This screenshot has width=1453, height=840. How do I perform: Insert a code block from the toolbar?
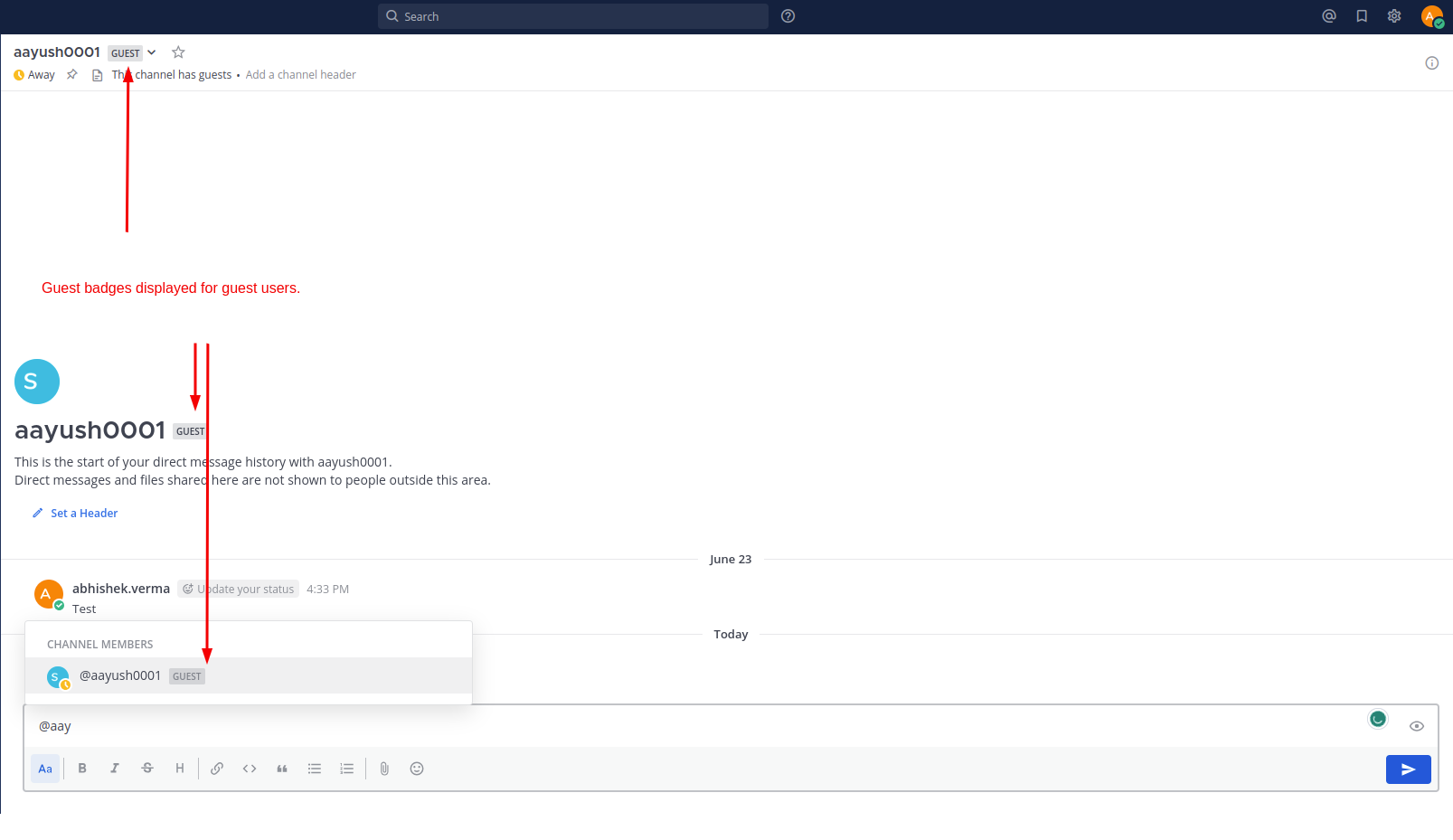(x=250, y=769)
